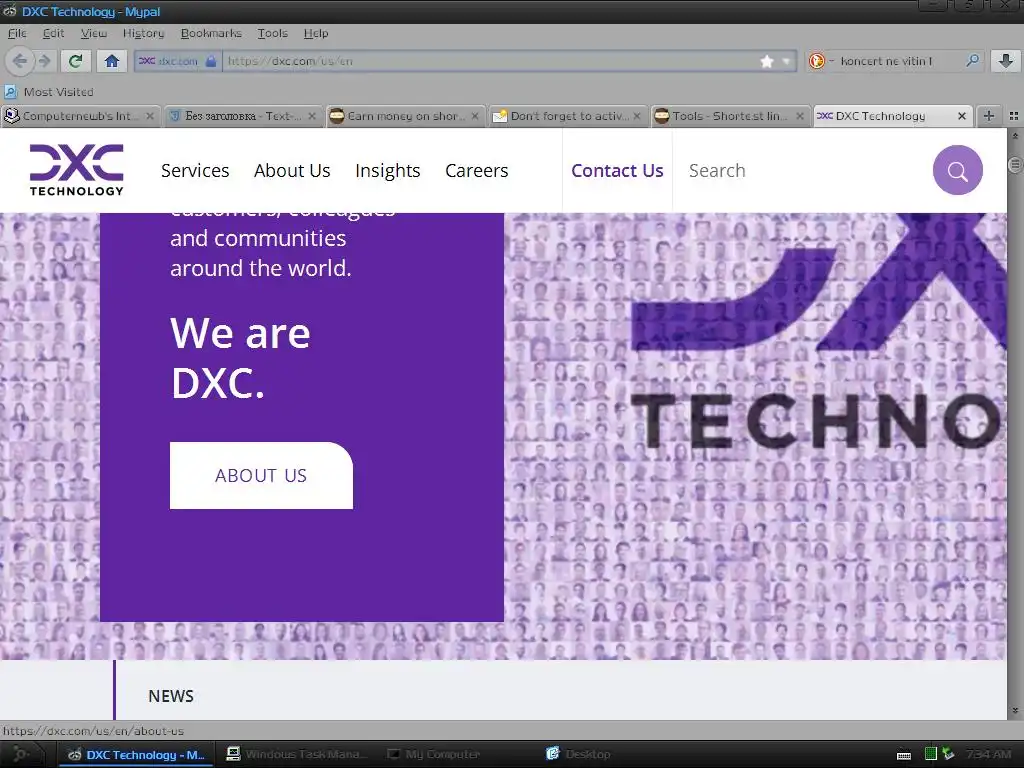Open the downloads arrow button
1024x768 pixels.
1006,61
